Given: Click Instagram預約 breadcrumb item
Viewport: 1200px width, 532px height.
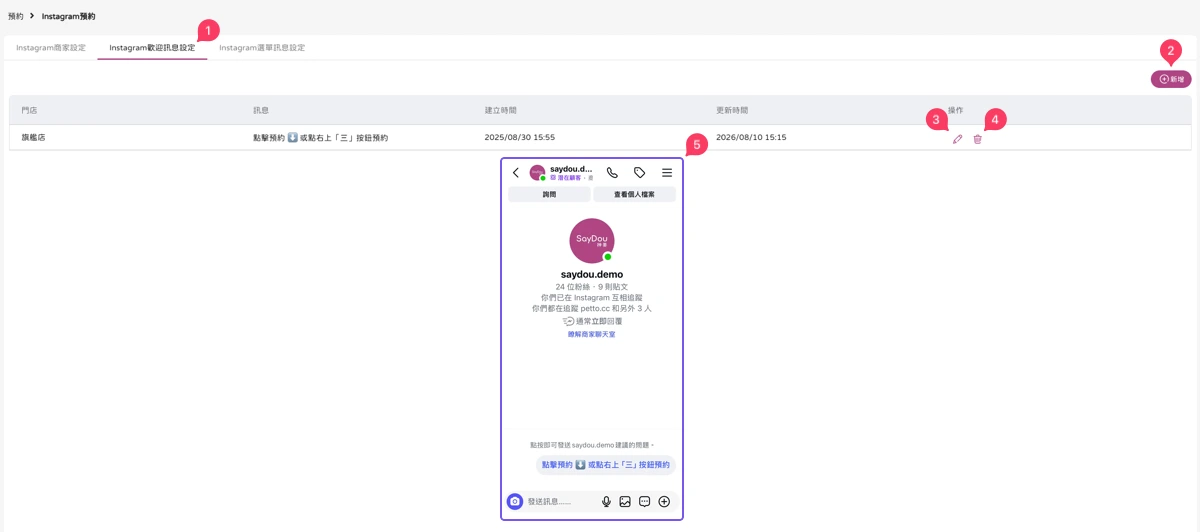Looking at the screenshot, I should click(x=69, y=16).
